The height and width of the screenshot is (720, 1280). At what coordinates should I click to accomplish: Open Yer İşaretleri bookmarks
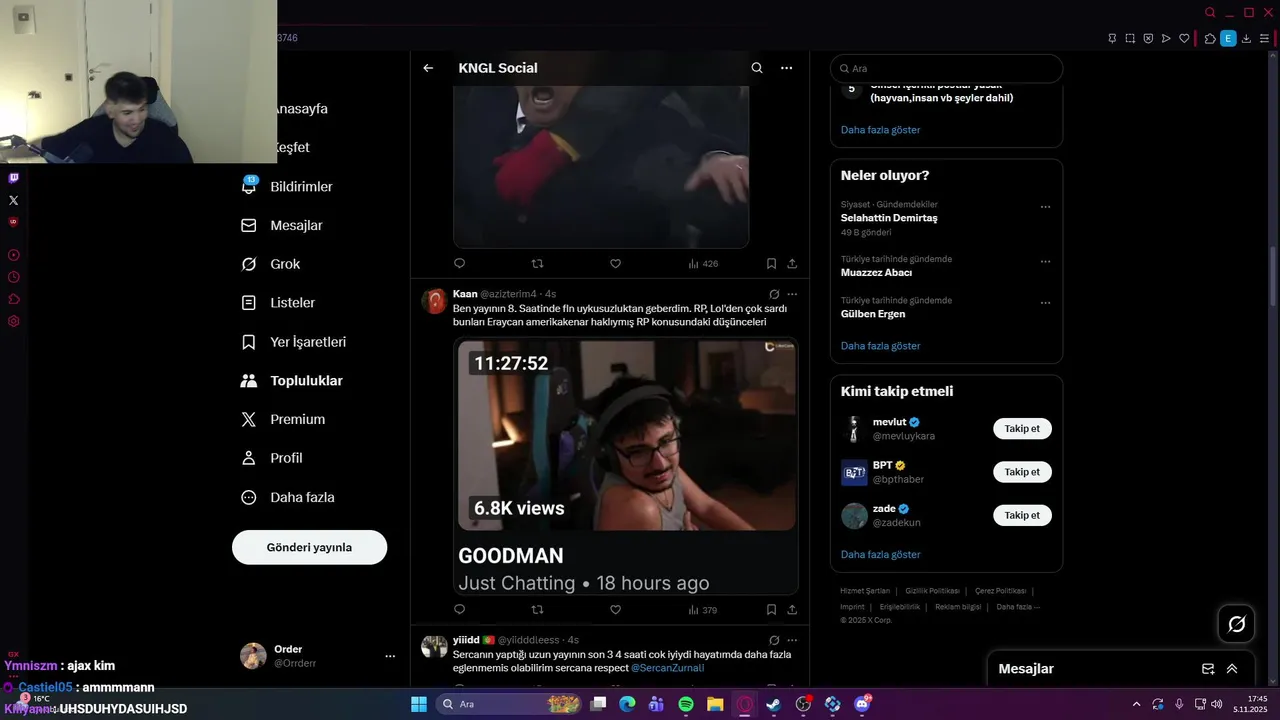pyautogui.click(x=294, y=342)
